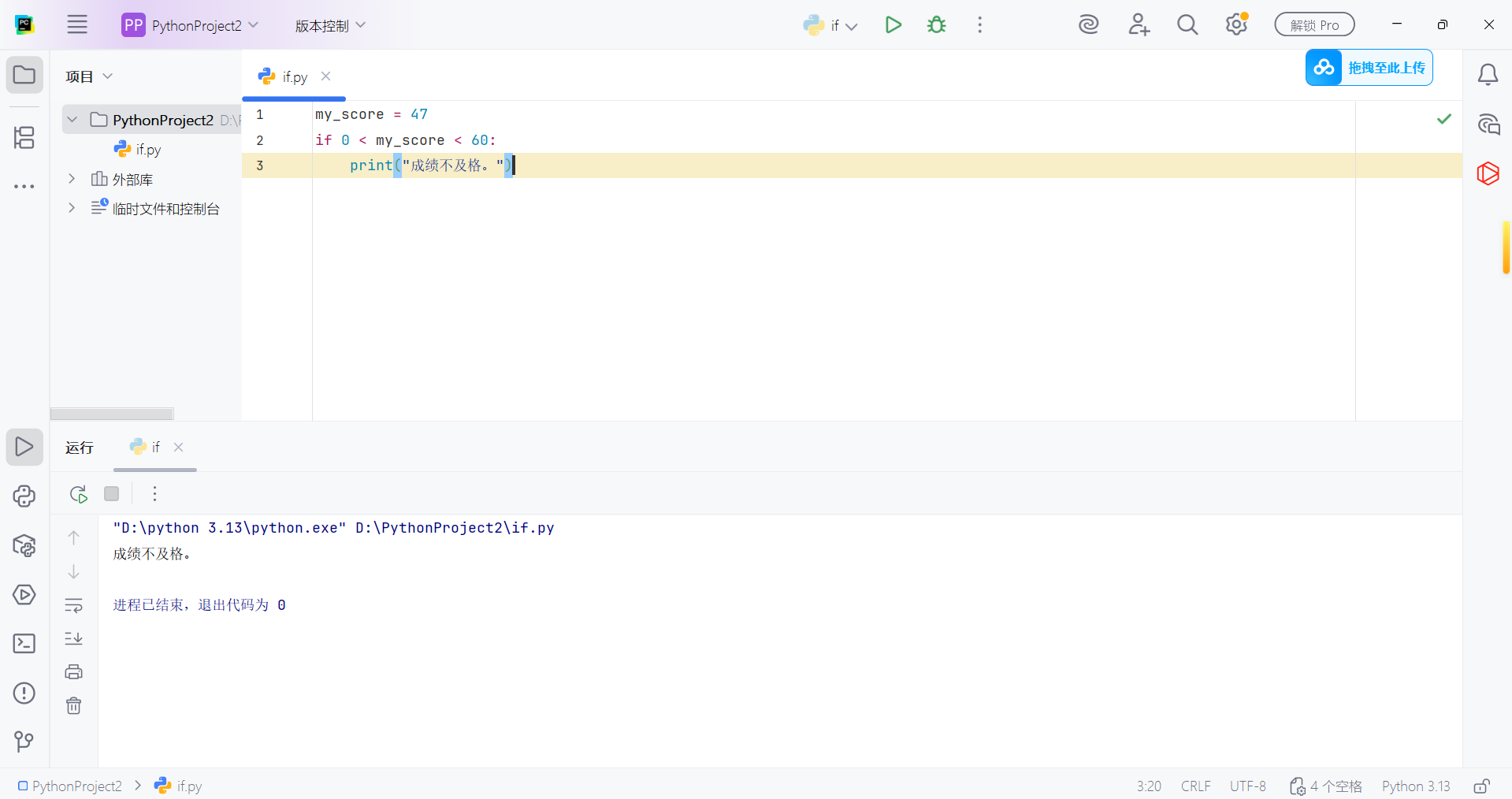
Task: Click the drag-here-to-upload cloud button
Action: pyautogui.click(x=1369, y=68)
